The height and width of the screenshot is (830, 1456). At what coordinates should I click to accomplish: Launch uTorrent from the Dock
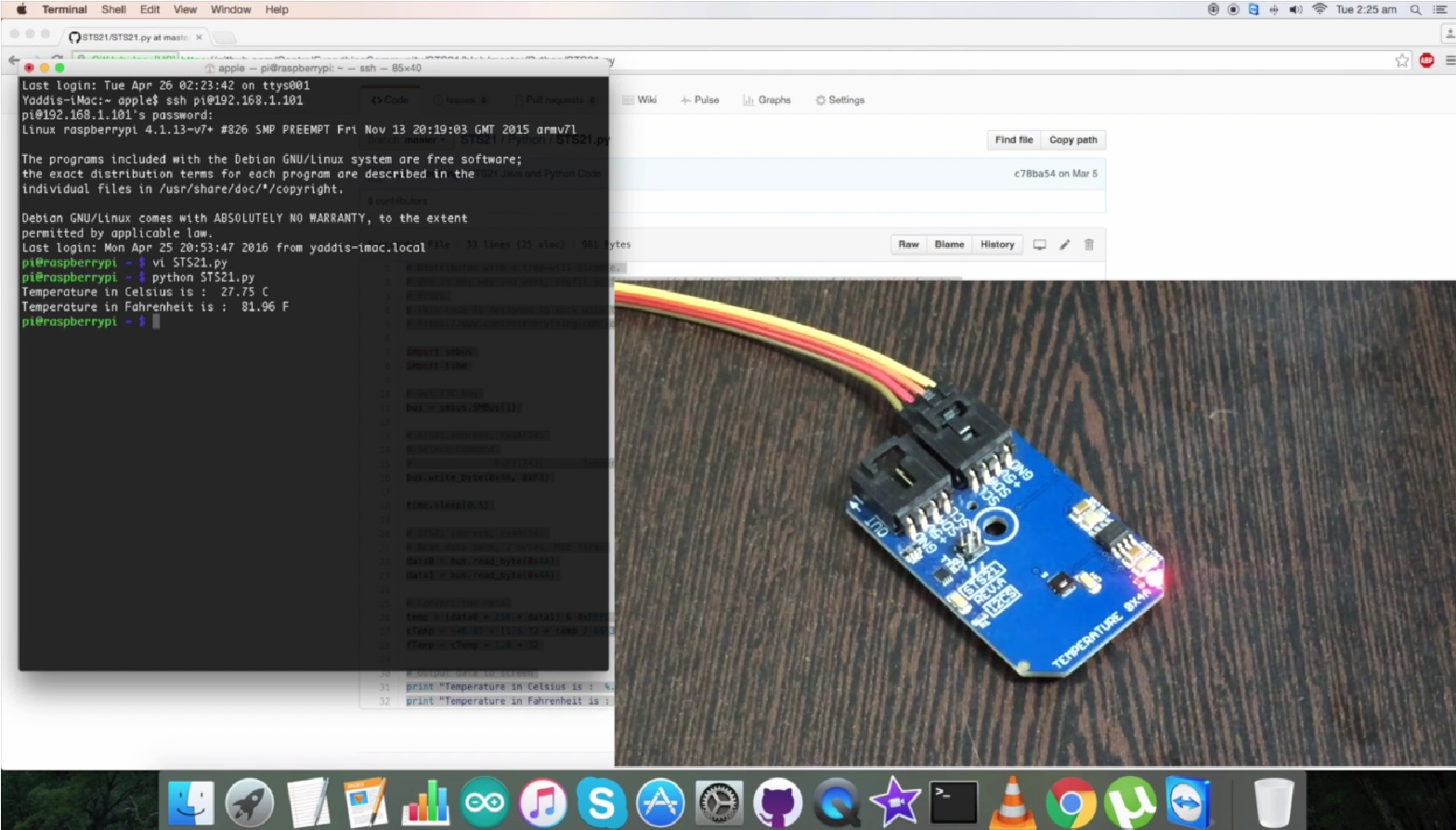(1129, 803)
